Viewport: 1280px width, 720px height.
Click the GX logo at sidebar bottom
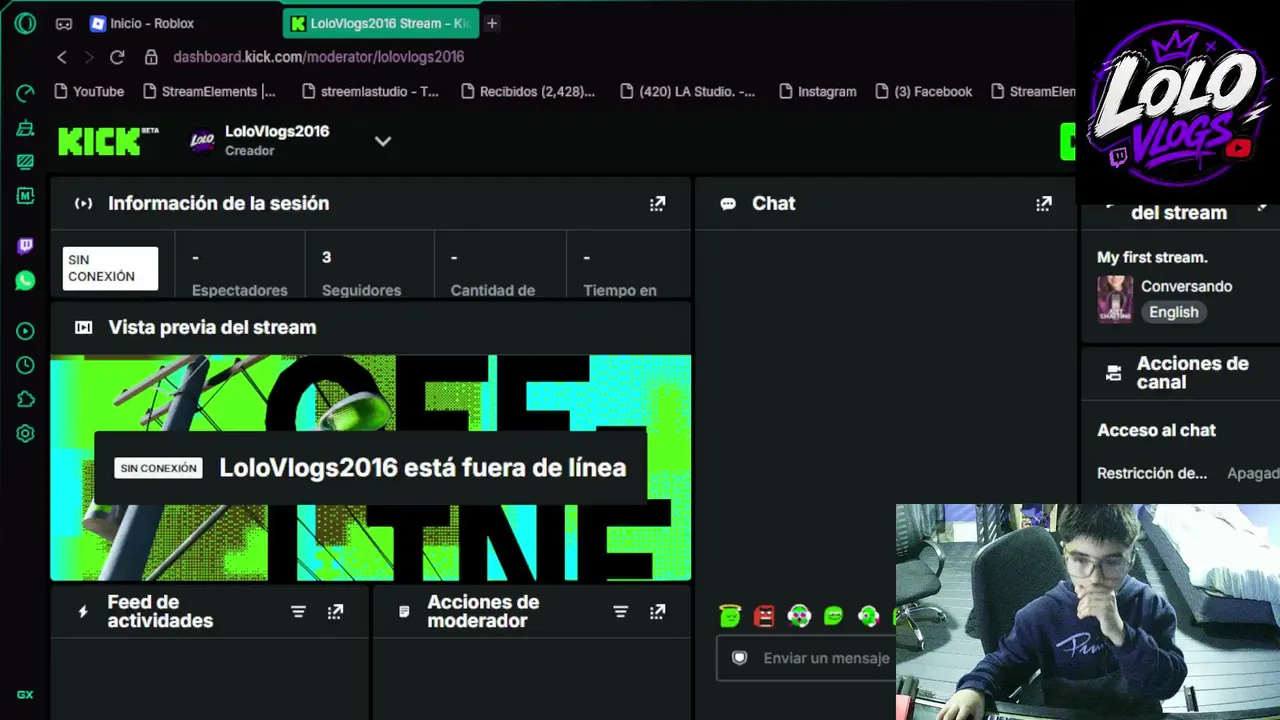(25, 695)
